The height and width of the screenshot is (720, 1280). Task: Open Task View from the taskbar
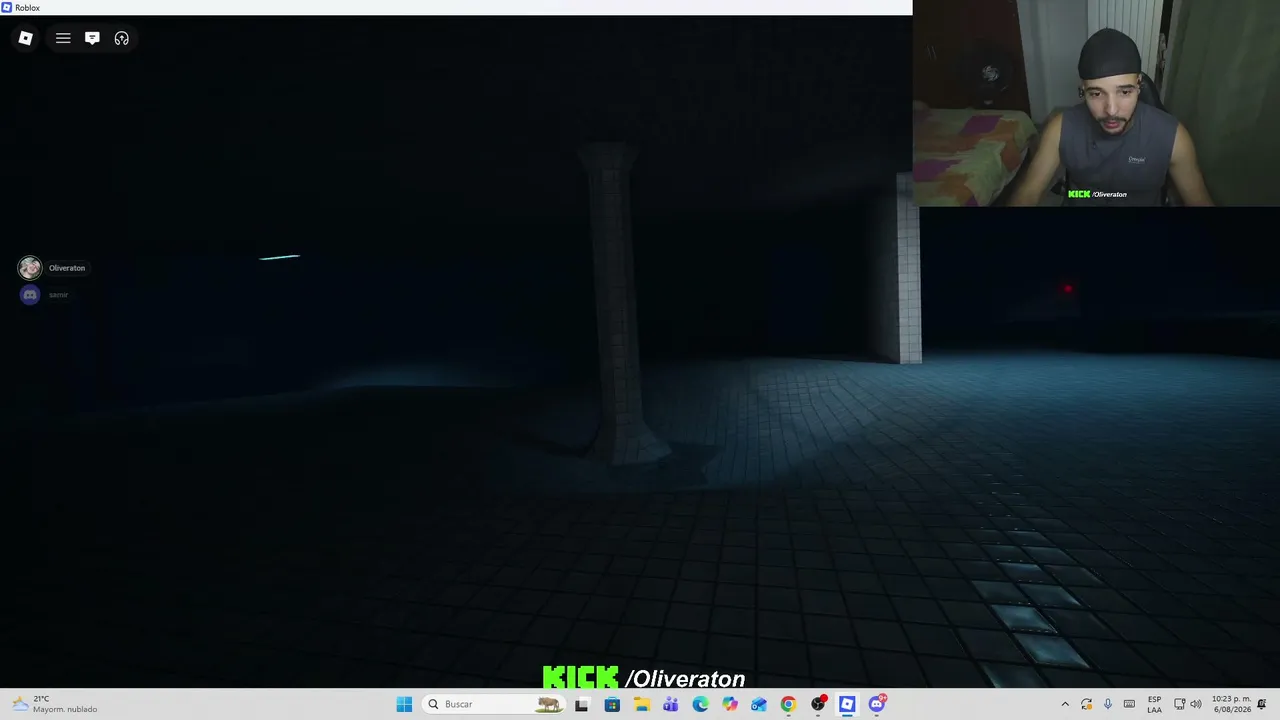(582, 704)
